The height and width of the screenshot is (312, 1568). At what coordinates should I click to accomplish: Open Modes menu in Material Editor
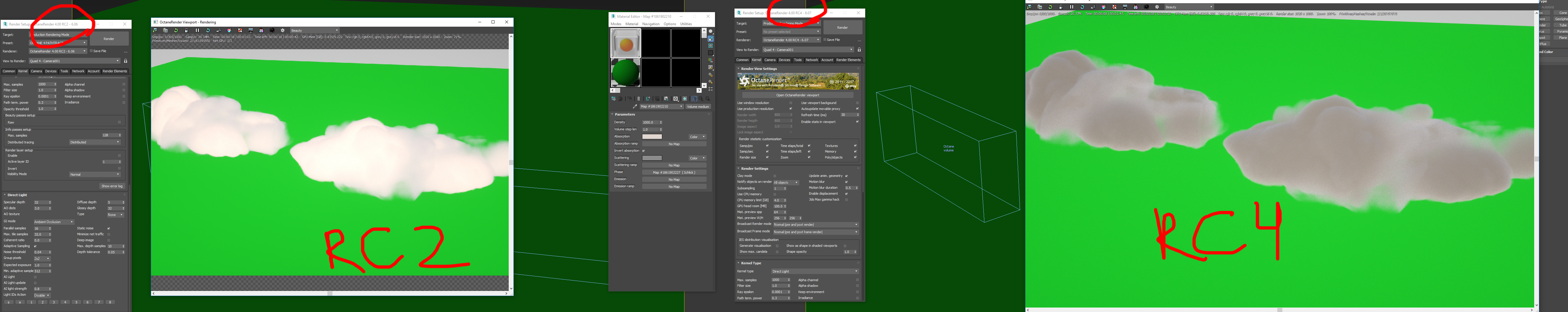click(616, 24)
